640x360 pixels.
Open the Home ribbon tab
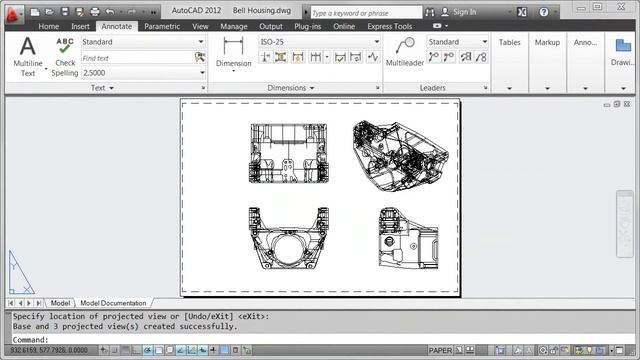49,26
